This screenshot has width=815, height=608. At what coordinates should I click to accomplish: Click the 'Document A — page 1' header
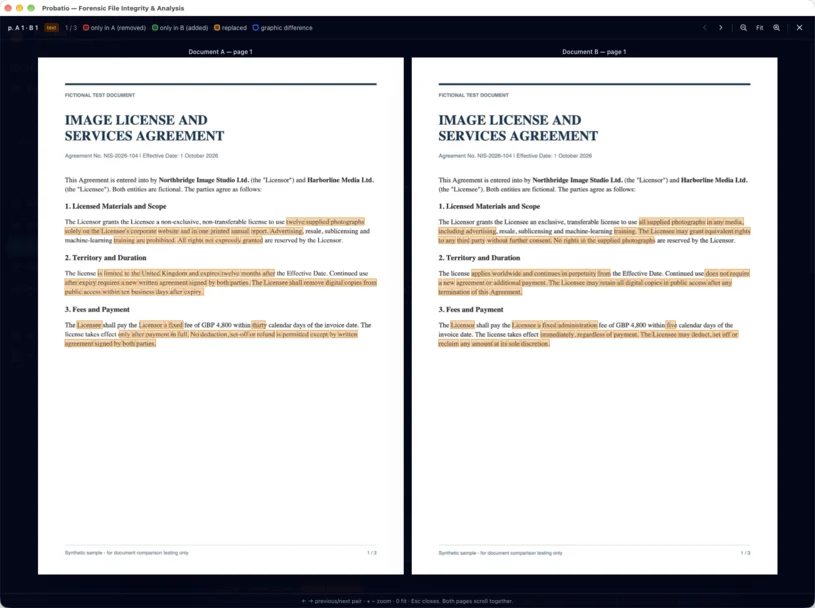[x=220, y=52]
